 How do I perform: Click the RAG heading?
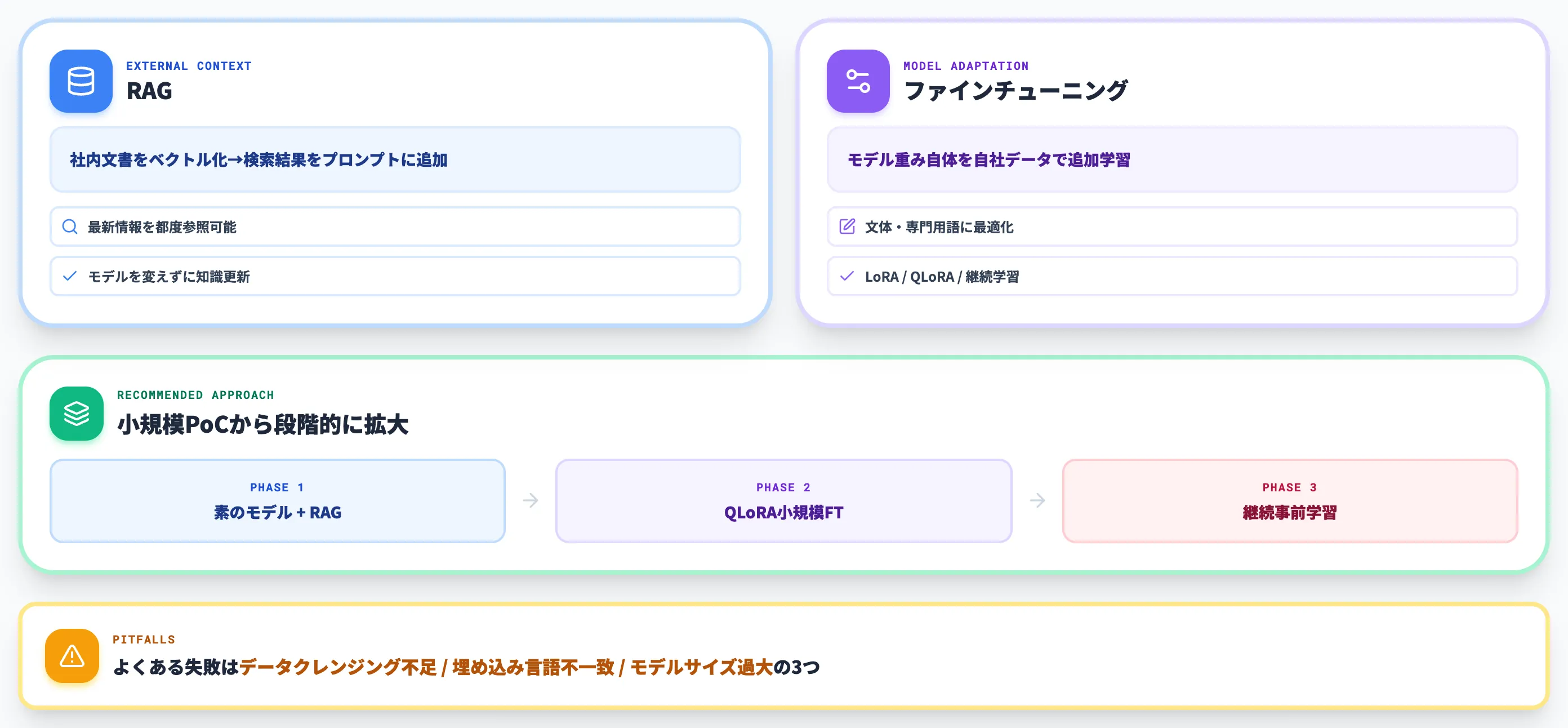coord(149,91)
